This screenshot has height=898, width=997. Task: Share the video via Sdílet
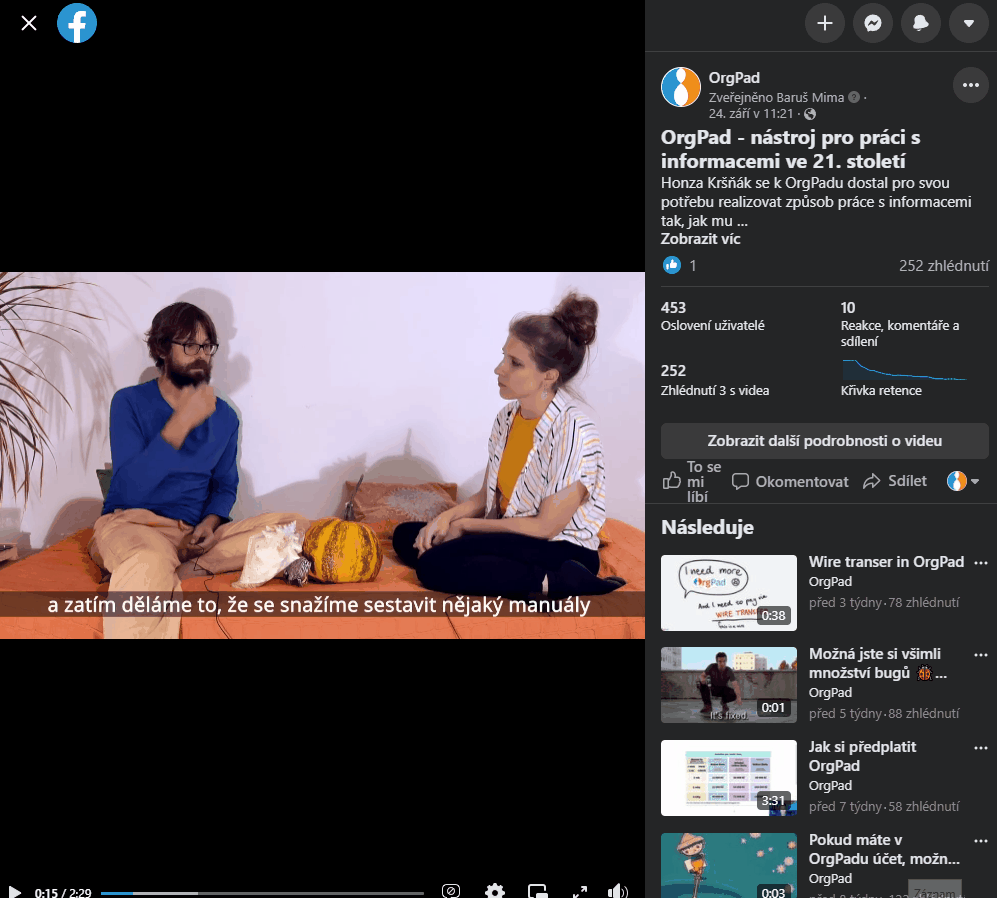click(x=895, y=481)
